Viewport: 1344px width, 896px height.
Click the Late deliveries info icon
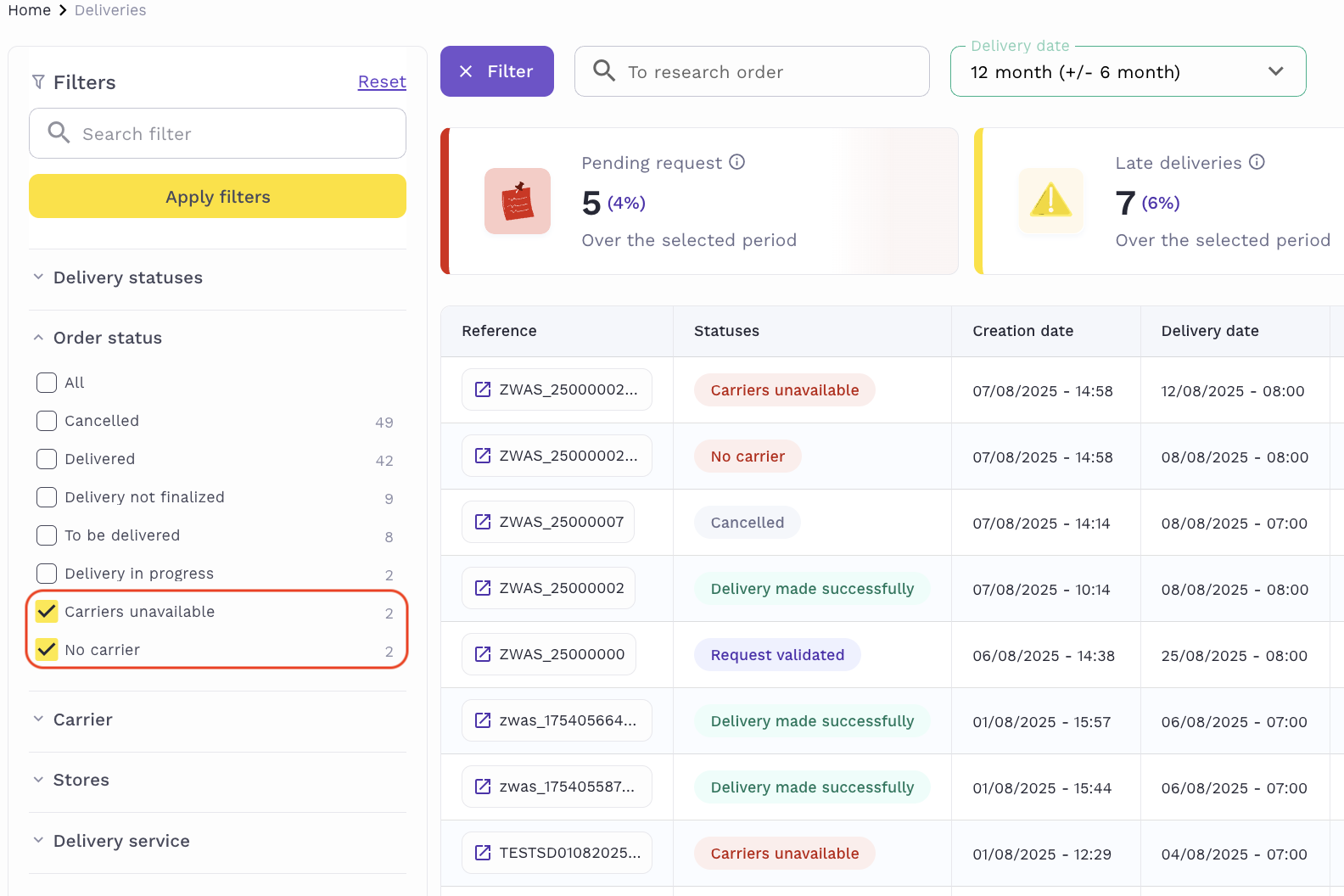click(1257, 162)
